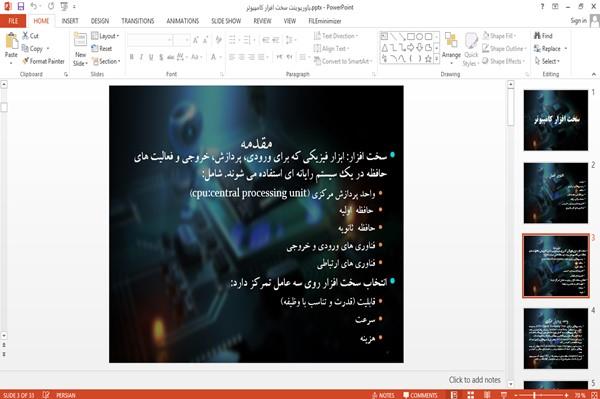Switch to Normal view in status bar
The image size is (600, 399).
tap(454, 395)
